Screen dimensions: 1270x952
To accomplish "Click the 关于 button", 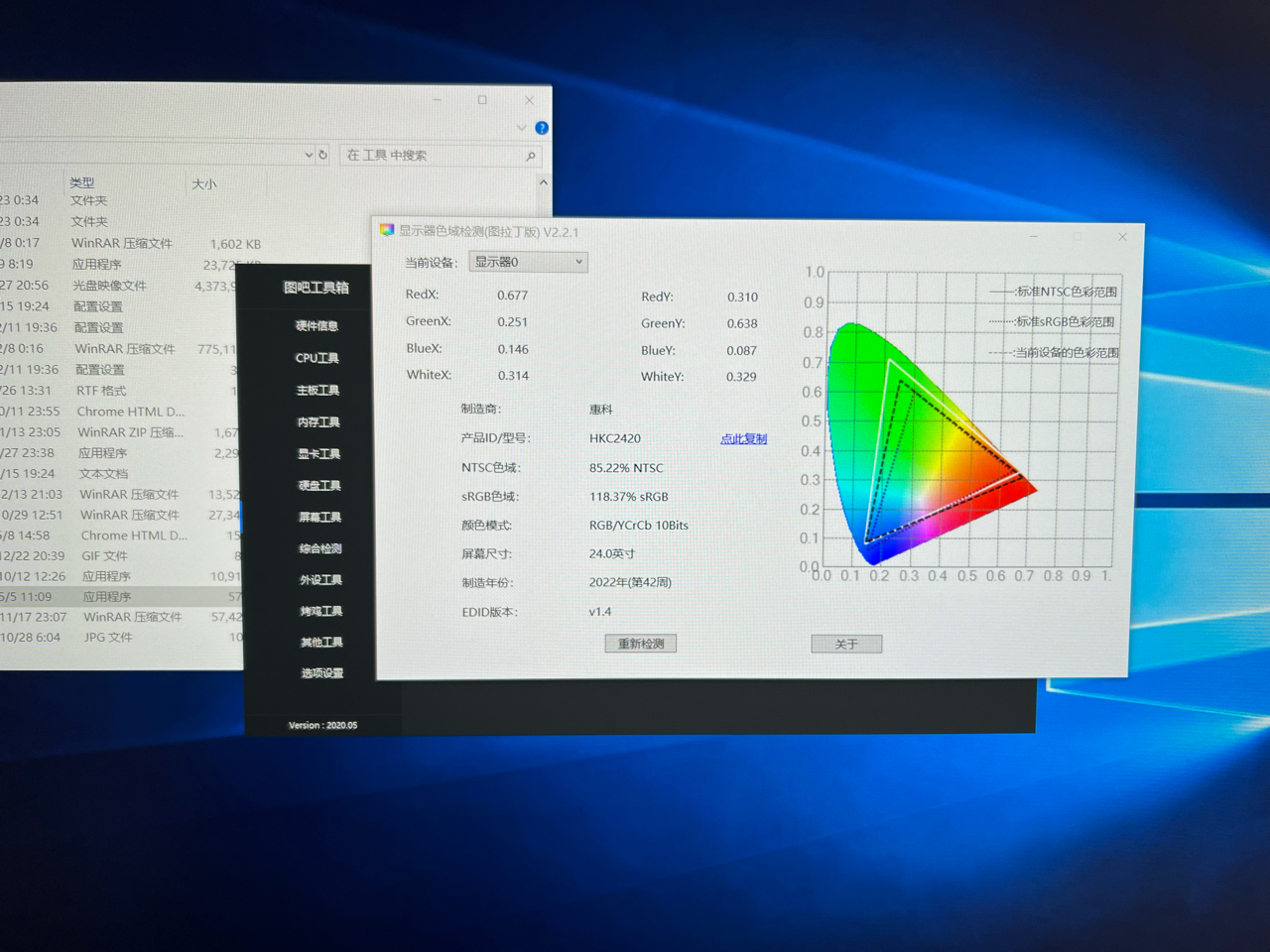I will pyautogui.click(x=845, y=645).
